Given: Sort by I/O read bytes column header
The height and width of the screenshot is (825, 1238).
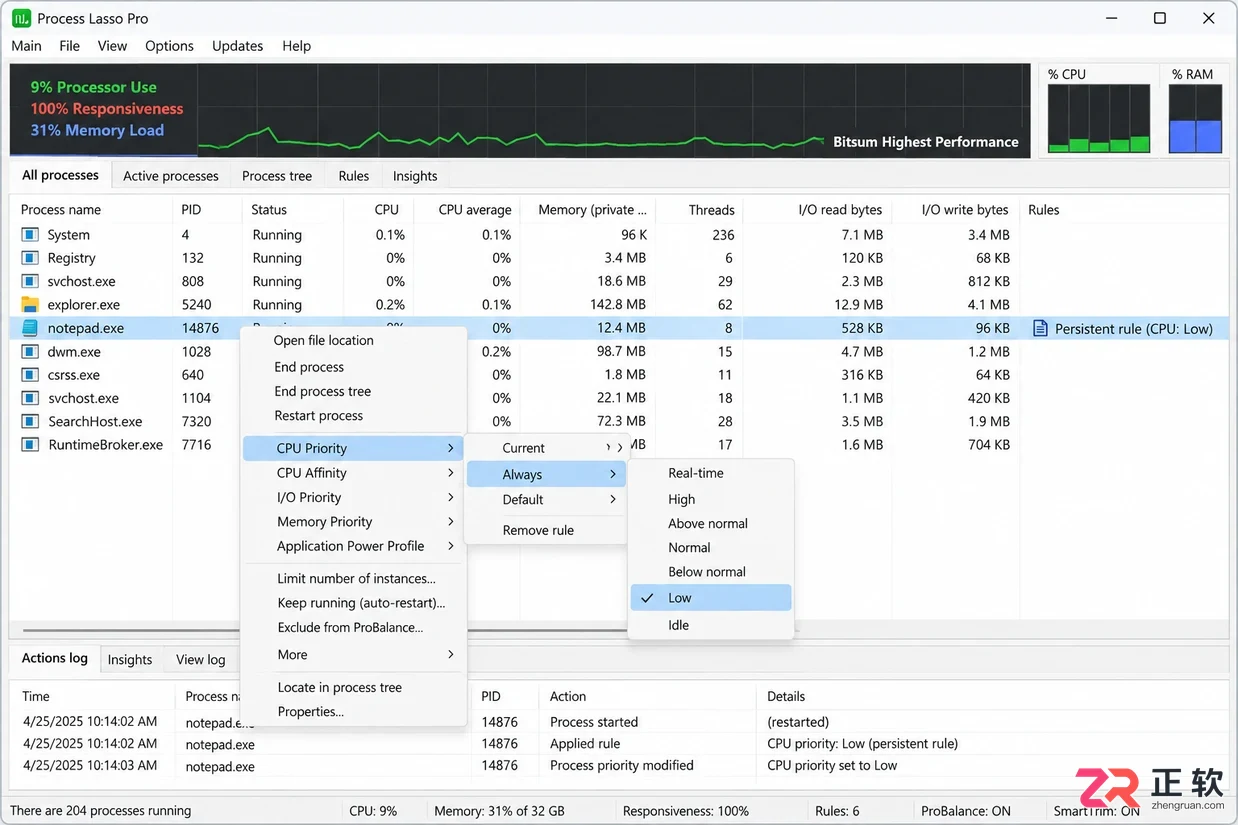Looking at the screenshot, I should pos(840,210).
